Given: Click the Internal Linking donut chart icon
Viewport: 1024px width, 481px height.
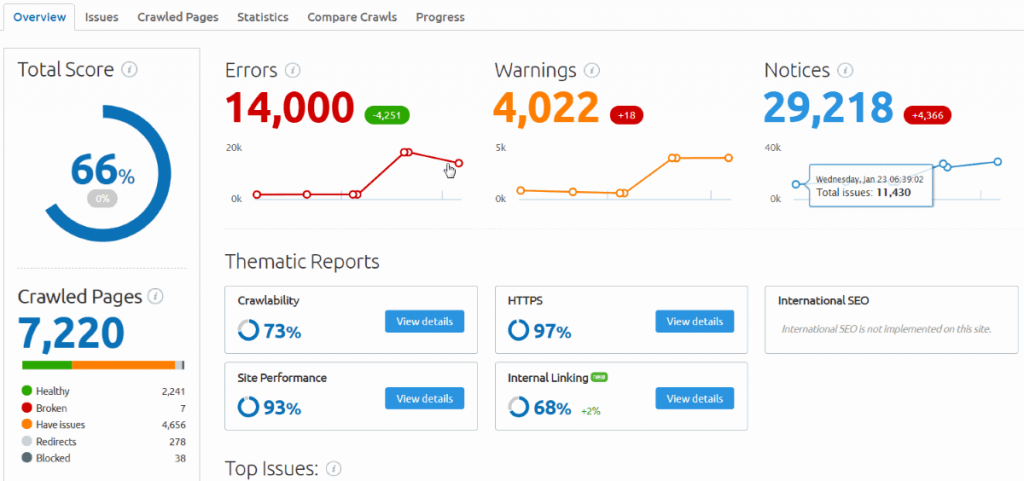Looking at the screenshot, I should (x=518, y=407).
